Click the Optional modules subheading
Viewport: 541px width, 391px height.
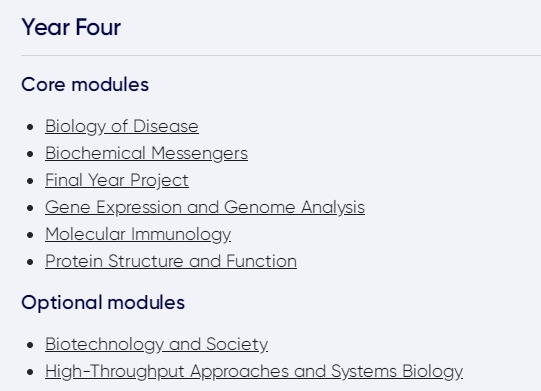click(x=103, y=303)
